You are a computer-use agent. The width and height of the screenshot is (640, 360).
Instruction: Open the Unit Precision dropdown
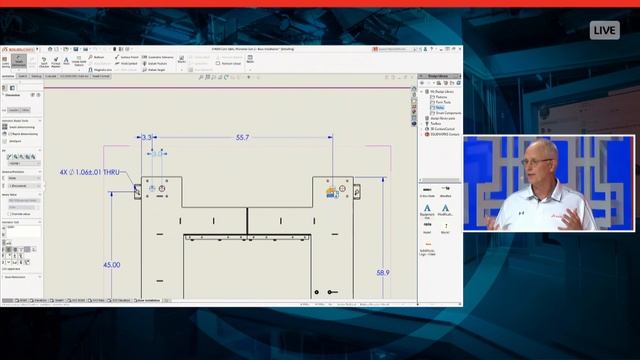tap(24, 186)
